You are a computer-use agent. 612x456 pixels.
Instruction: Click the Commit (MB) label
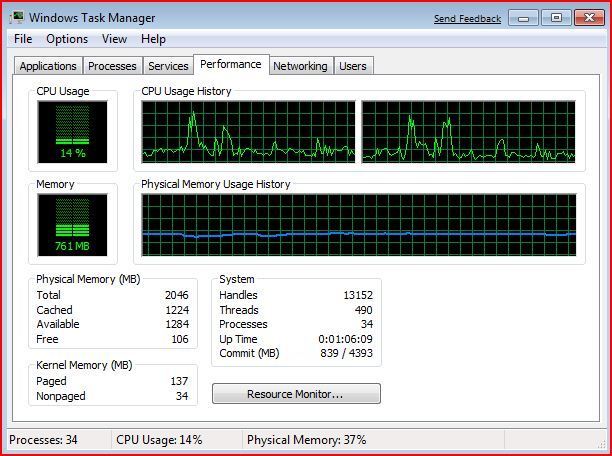point(249,353)
